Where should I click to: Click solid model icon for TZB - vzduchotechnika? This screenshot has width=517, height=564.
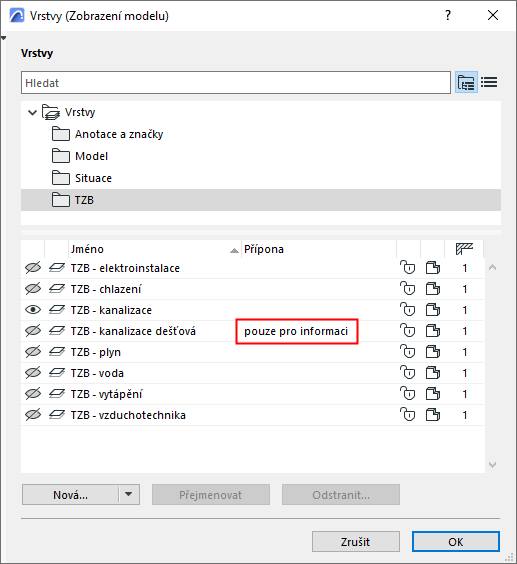pos(433,415)
